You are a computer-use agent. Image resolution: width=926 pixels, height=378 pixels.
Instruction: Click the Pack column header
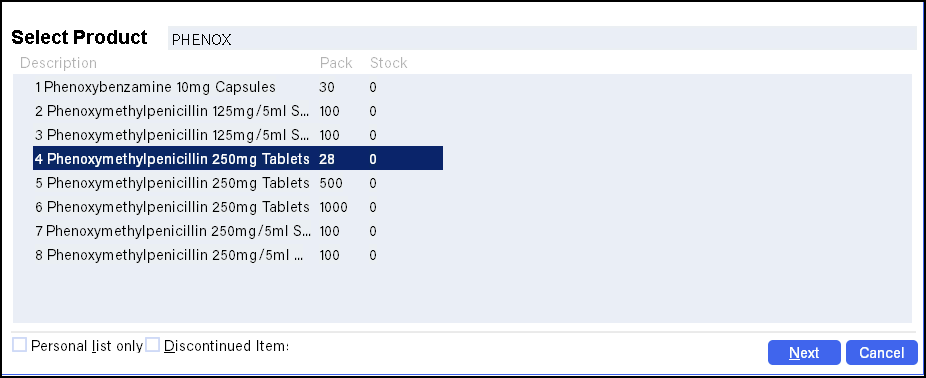click(336, 63)
